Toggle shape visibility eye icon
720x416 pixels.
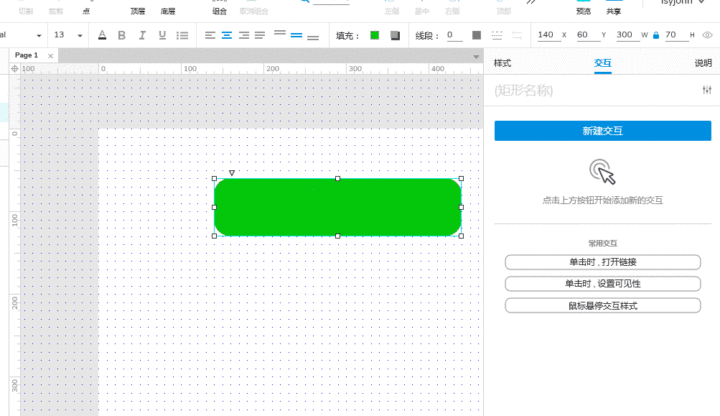point(707,35)
